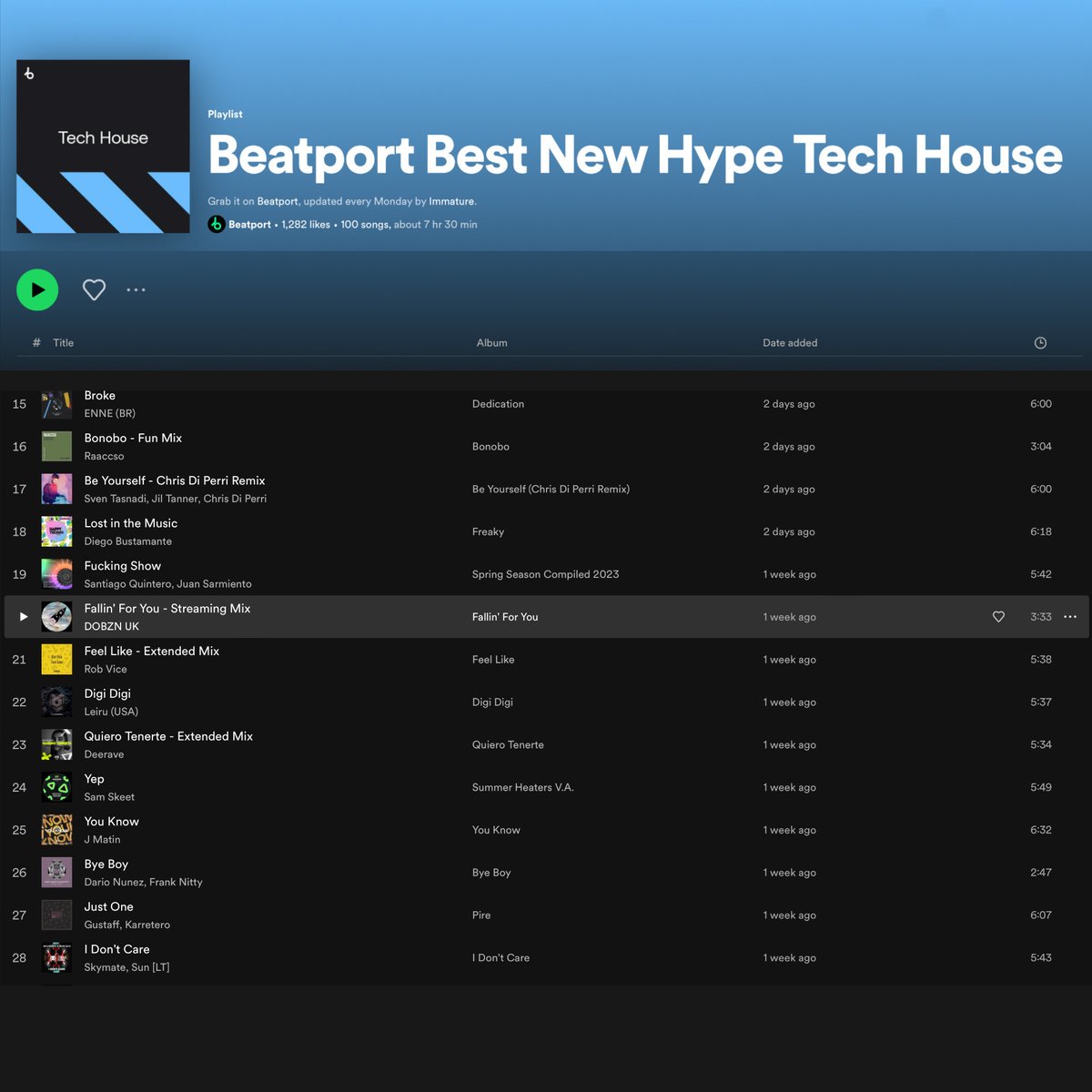Viewport: 1092px width, 1092px height.
Task: Open the Beatport profile avatar icon
Action: point(217,224)
